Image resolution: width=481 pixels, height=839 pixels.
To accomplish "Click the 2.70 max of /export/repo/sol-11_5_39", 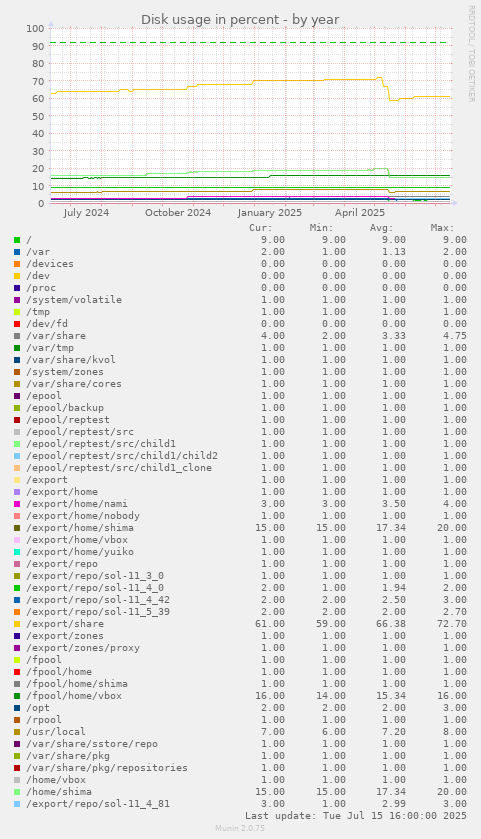I will point(455,612).
